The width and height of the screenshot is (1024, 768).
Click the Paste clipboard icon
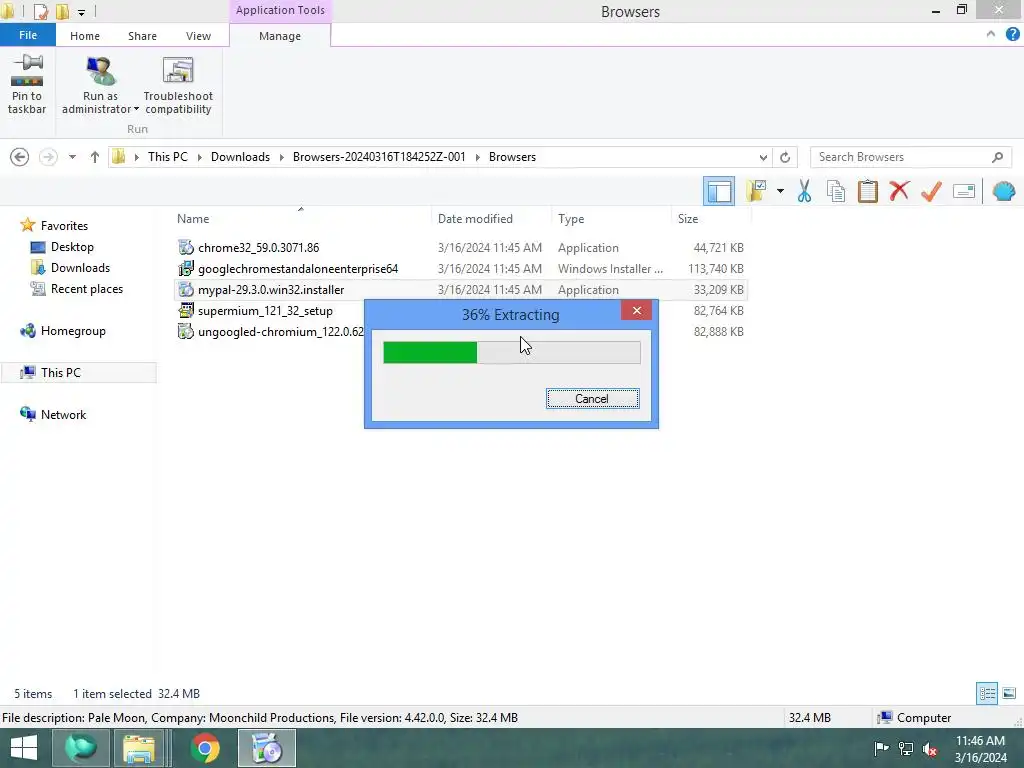point(868,191)
